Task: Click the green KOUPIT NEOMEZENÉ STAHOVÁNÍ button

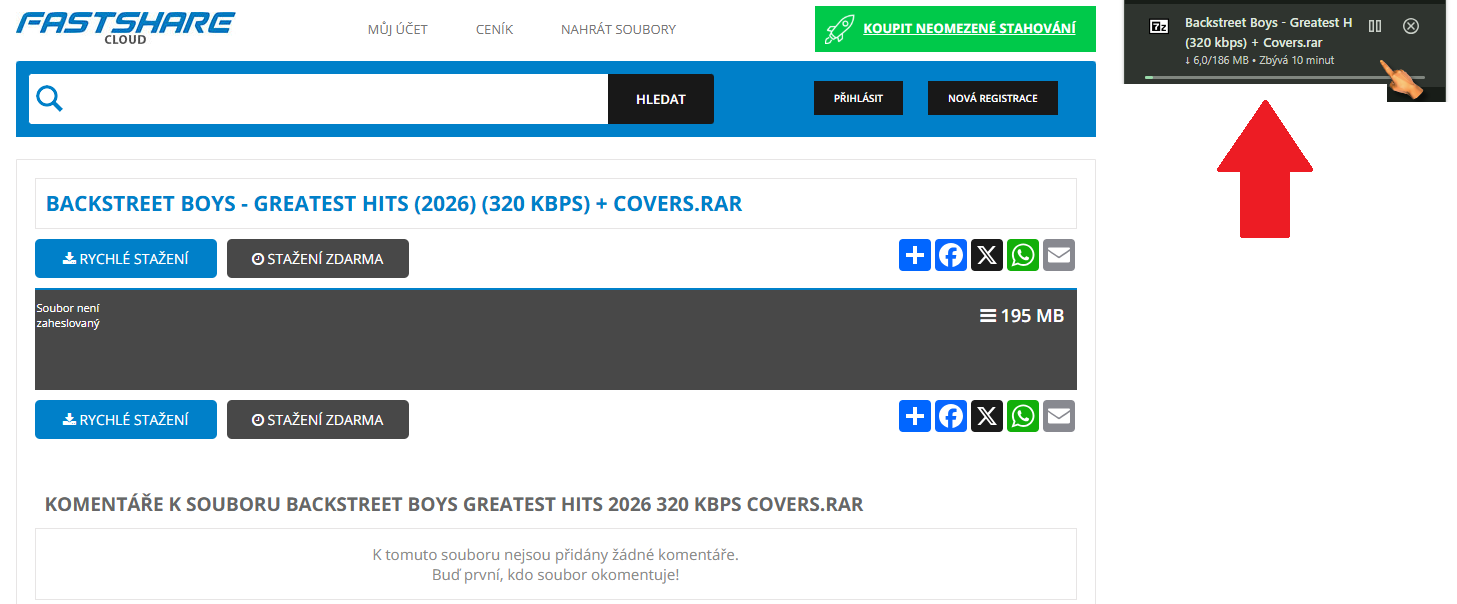Action: (955, 28)
